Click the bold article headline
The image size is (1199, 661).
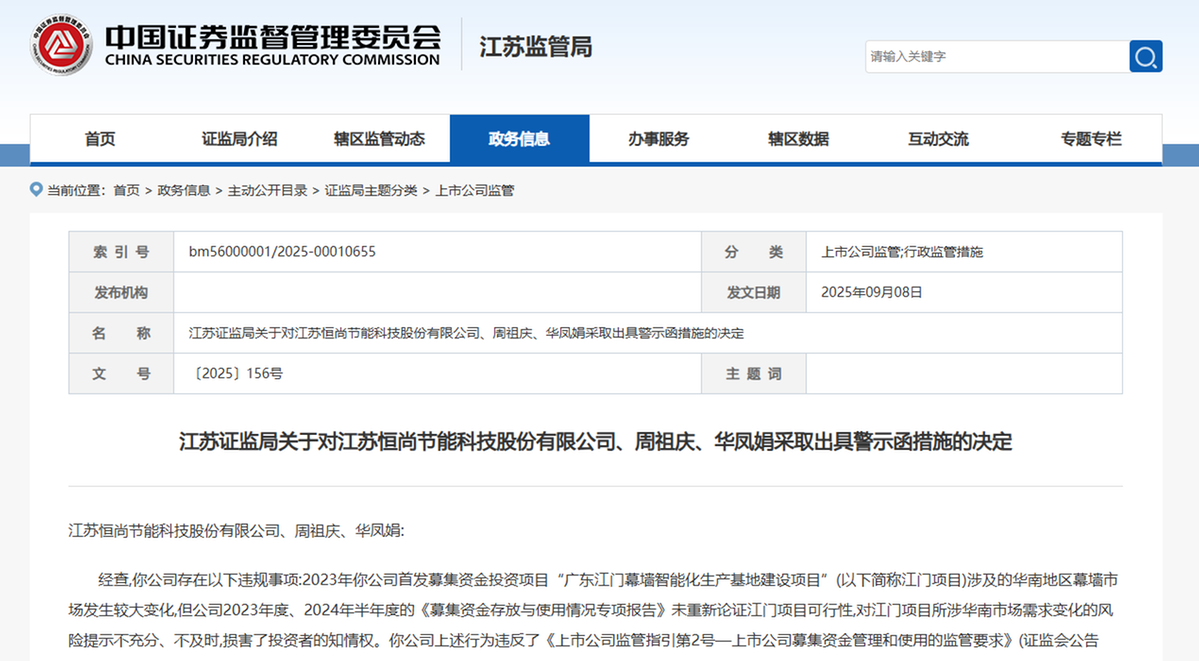pyautogui.click(x=596, y=441)
